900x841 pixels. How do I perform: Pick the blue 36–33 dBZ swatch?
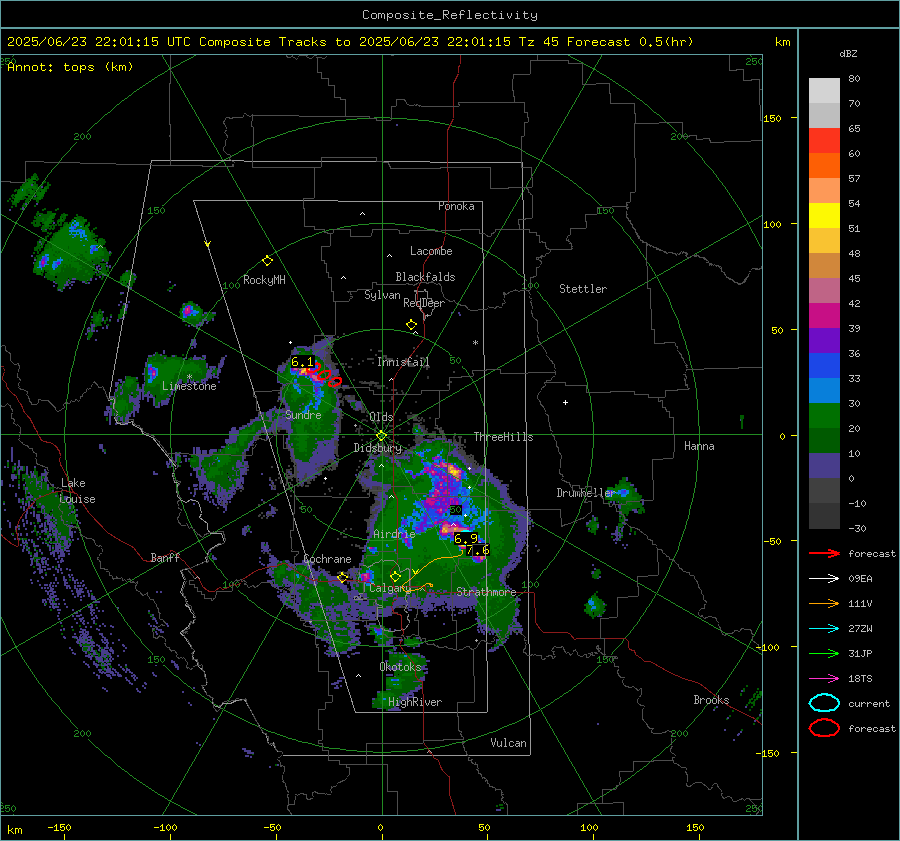coord(824,366)
